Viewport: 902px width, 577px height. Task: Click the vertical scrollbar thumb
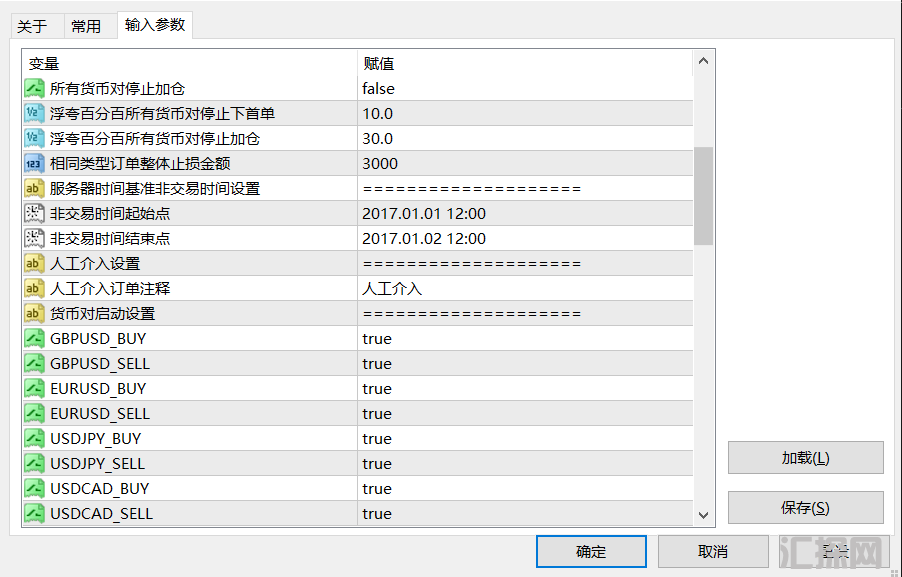click(x=703, y=195)
